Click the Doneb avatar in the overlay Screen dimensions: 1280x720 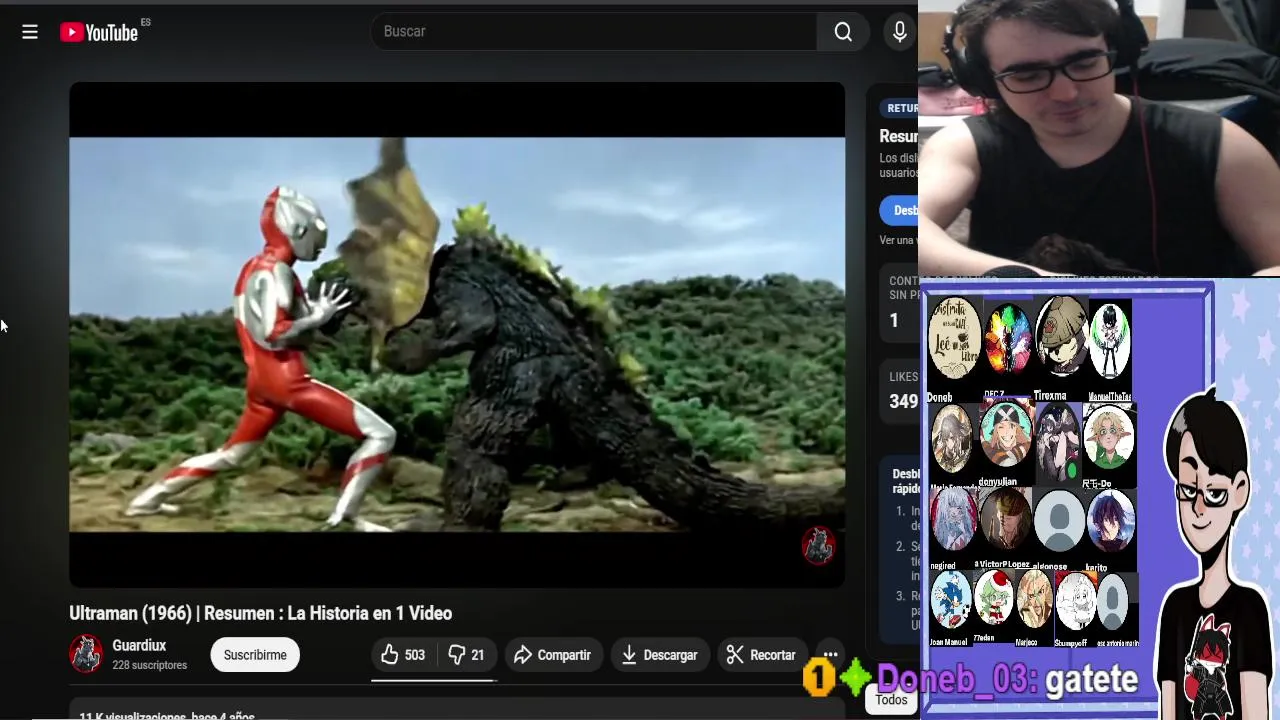click(954, 338)
